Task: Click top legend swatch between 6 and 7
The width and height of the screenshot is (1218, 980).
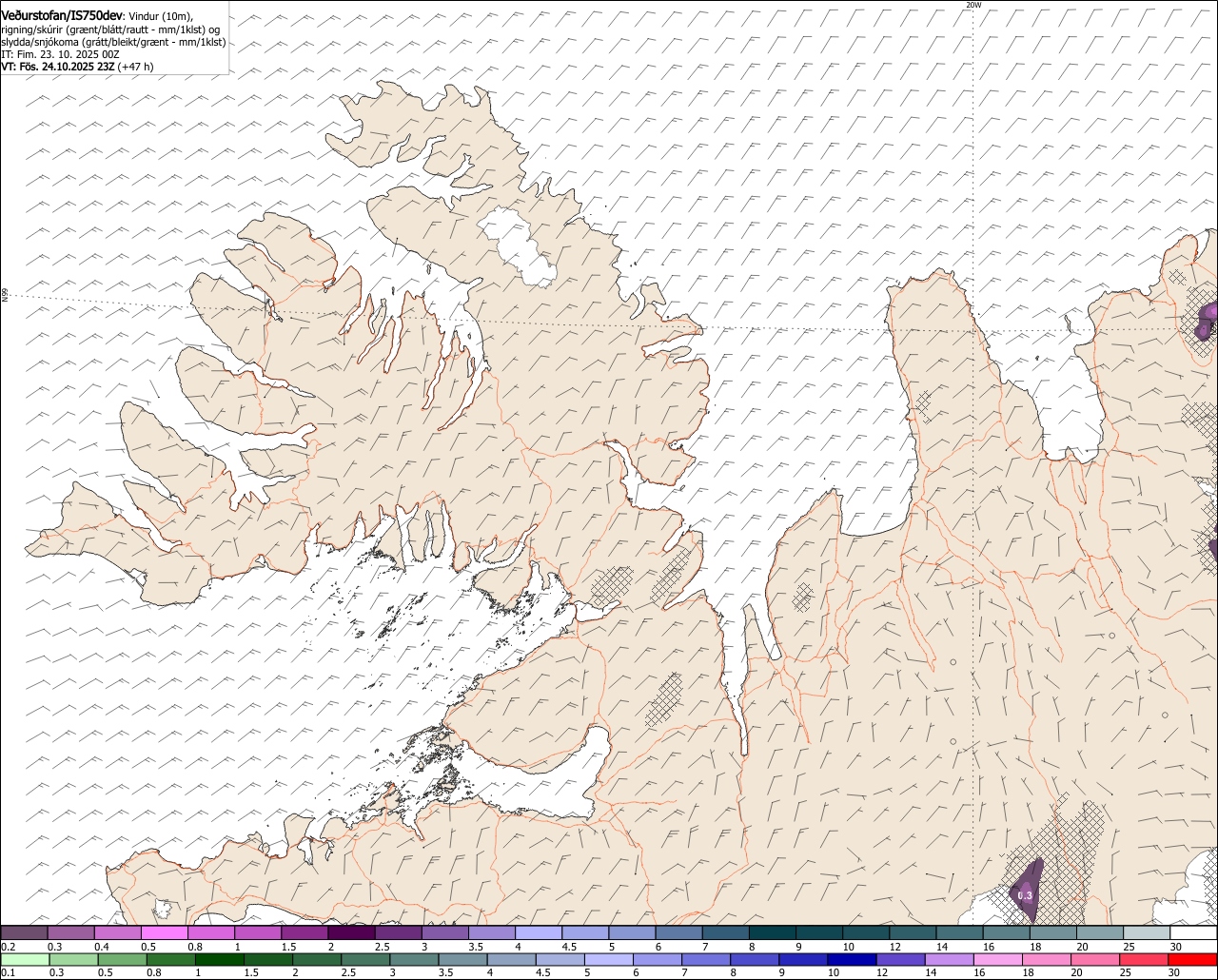Action: click(679, 932)
